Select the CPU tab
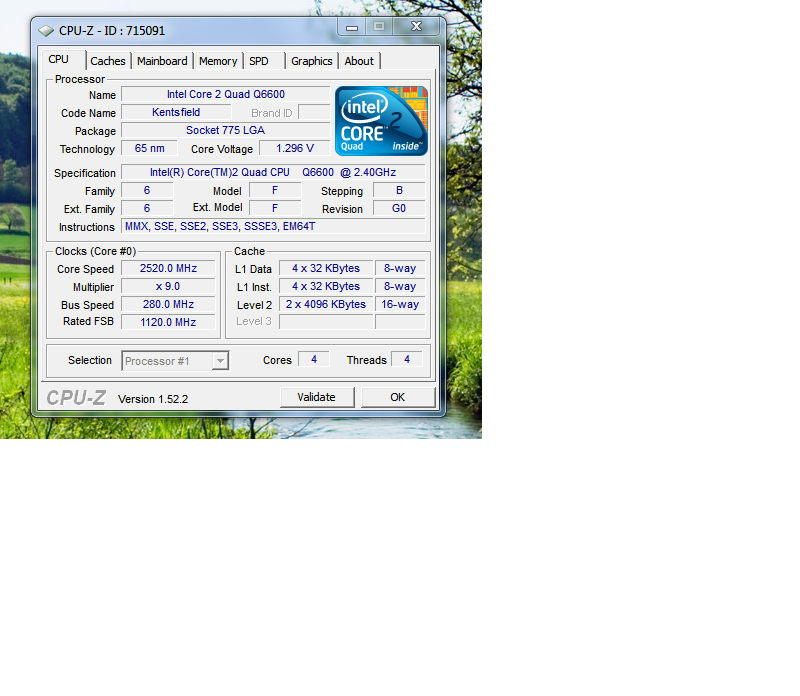This screenshot has width=800, height=696. (63, 60)
